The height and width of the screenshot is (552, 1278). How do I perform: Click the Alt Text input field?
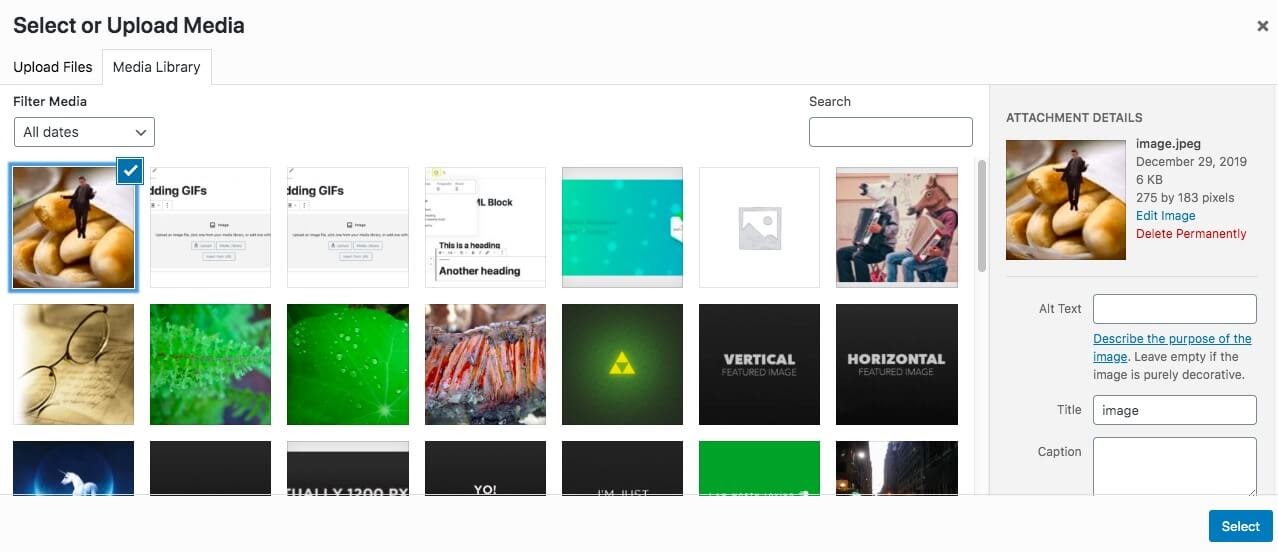click(1175, 309)
